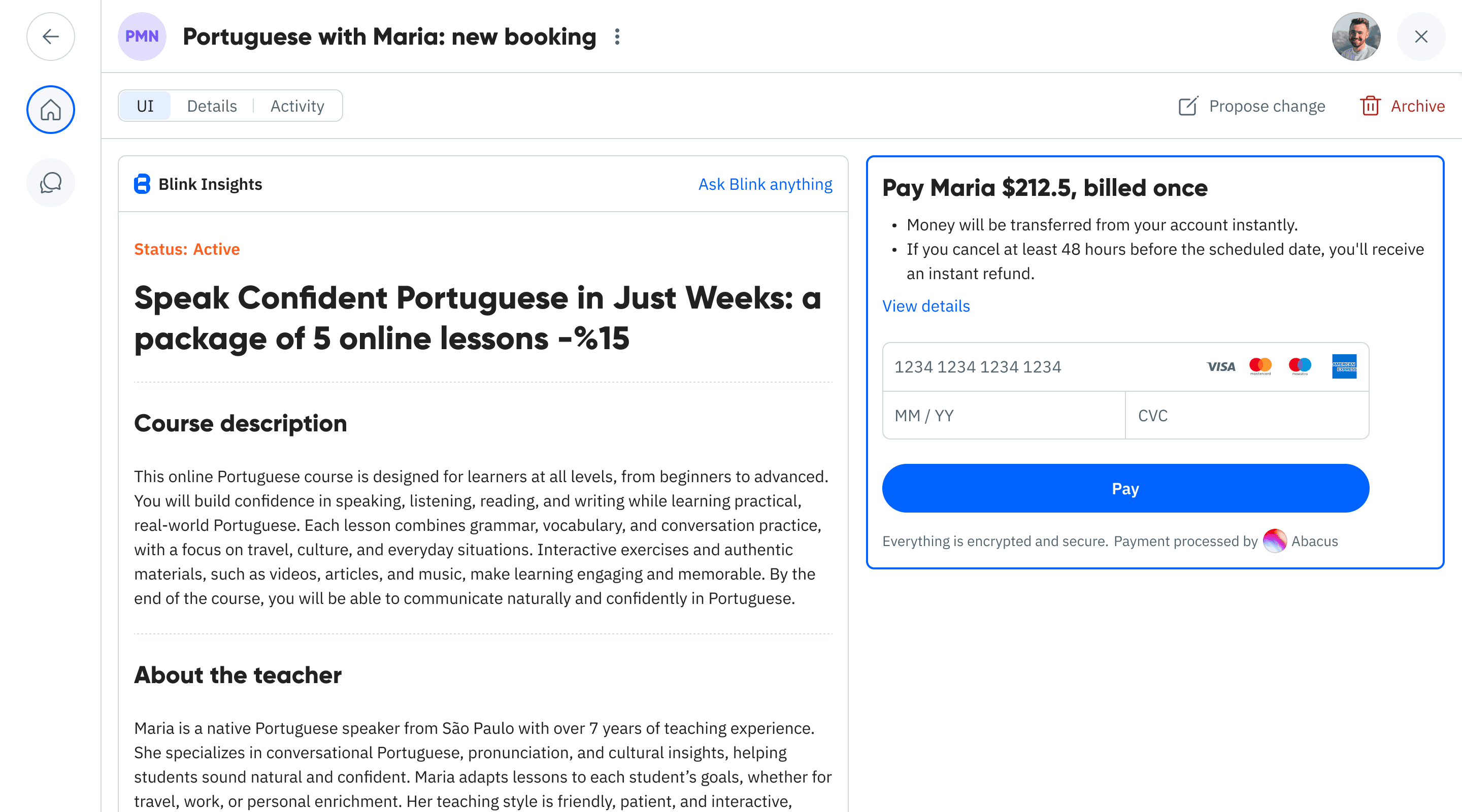Viewport: 1462px width, 812px height.
Task: Select the Visa card icon
Action: click(x=1221, y=366)
